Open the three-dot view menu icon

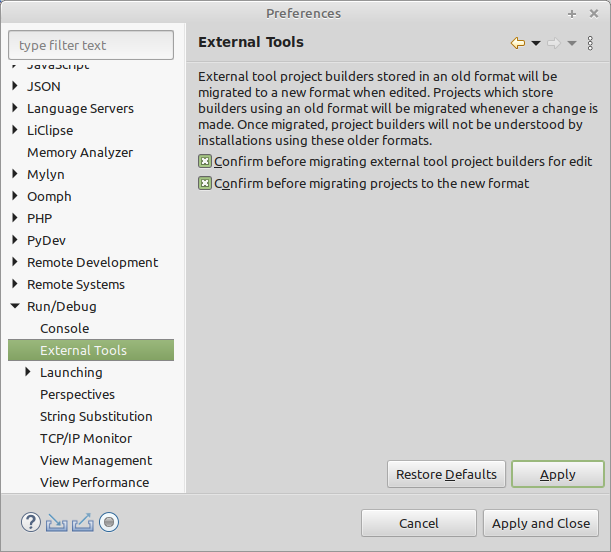pos(590,43)
